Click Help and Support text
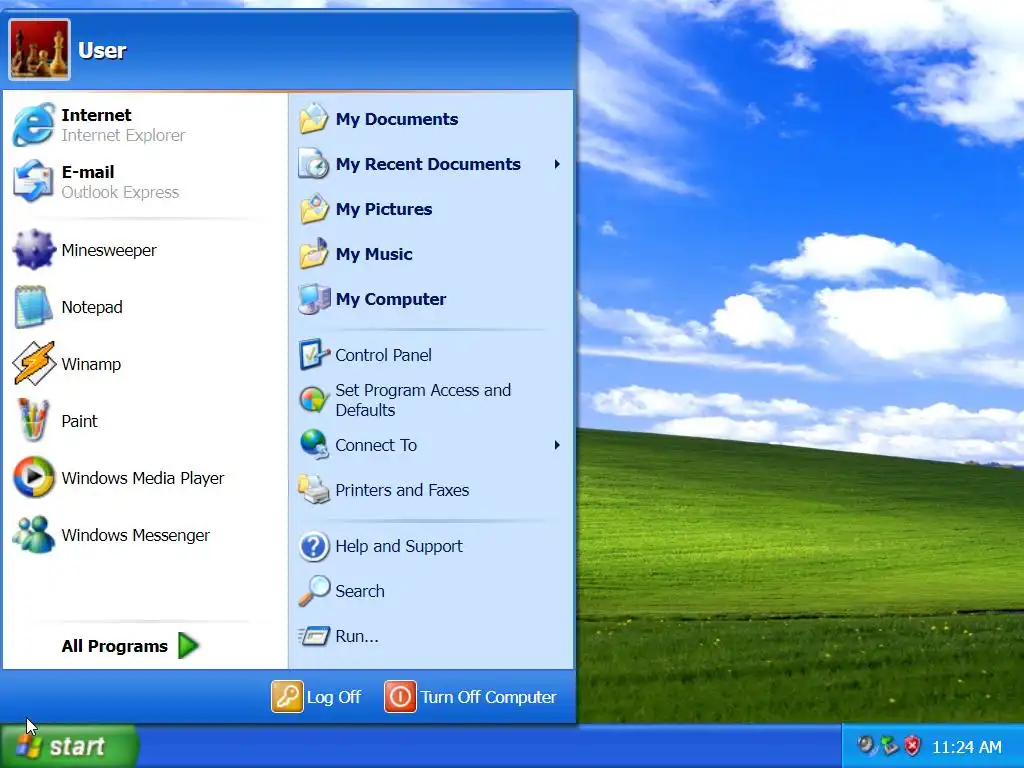 [399, 546]
